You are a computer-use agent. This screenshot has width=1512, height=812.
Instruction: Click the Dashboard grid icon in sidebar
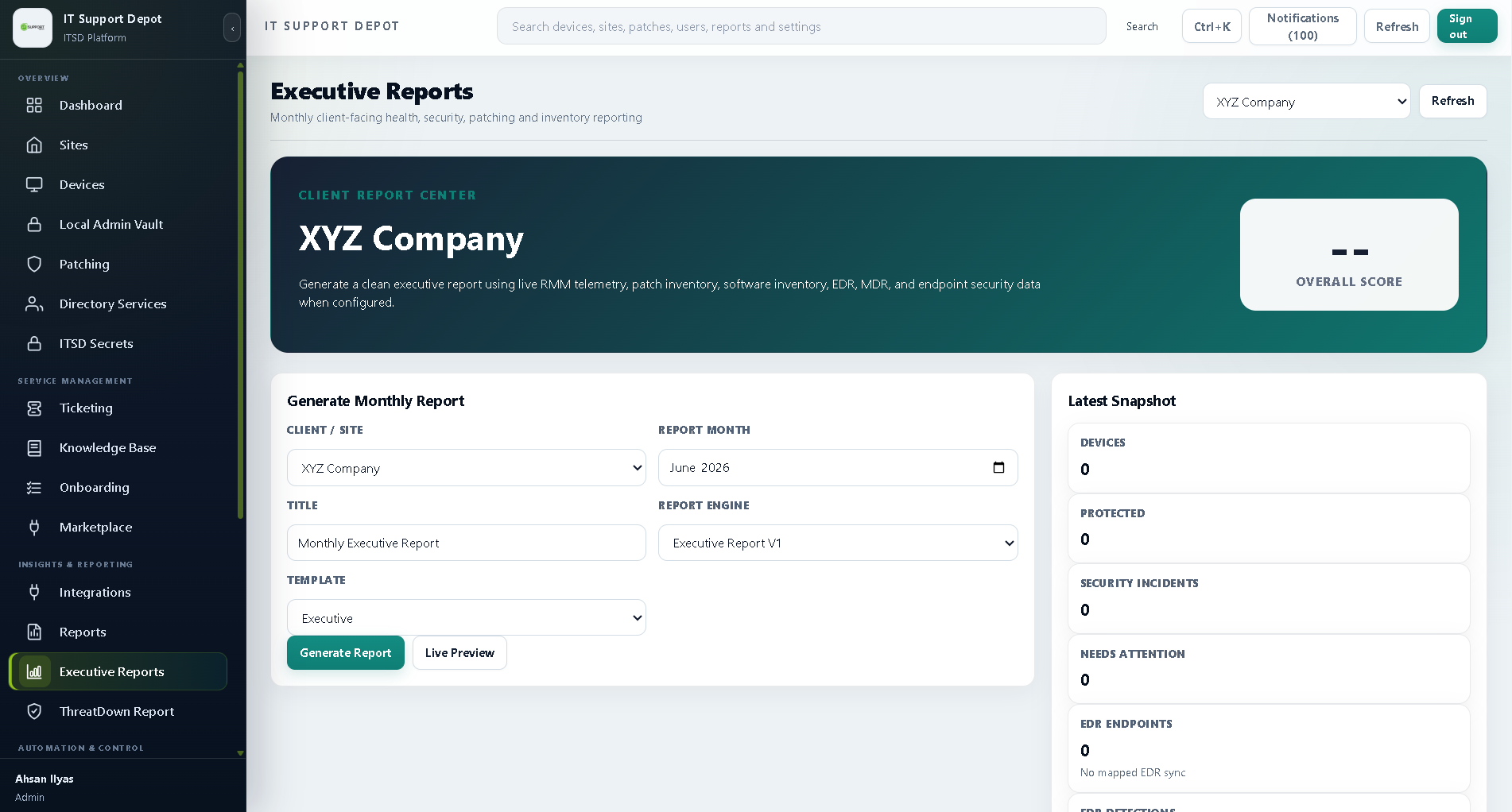34,105
